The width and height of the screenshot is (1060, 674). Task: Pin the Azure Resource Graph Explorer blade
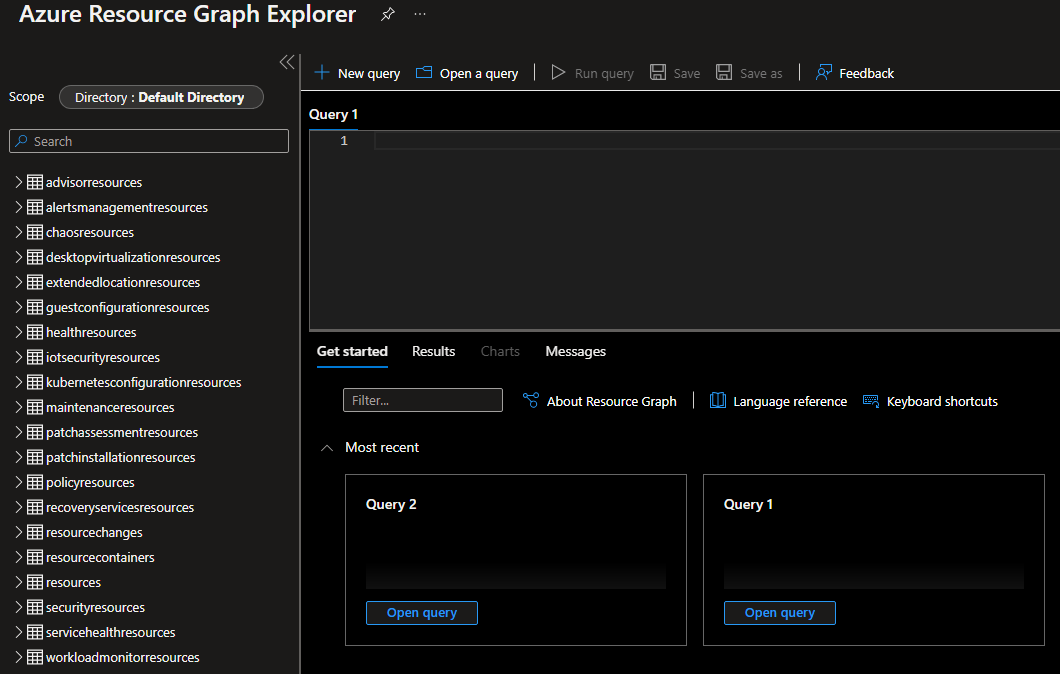click(x=387, y=14)
